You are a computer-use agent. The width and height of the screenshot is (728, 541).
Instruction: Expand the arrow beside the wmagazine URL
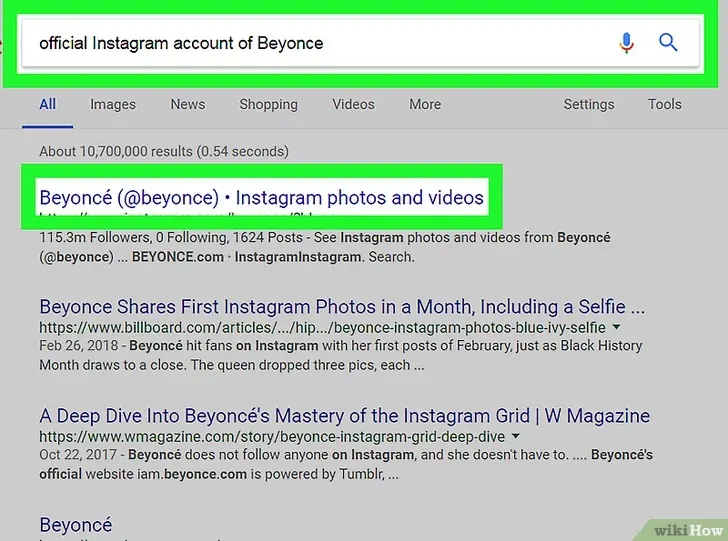pos(515,437)
